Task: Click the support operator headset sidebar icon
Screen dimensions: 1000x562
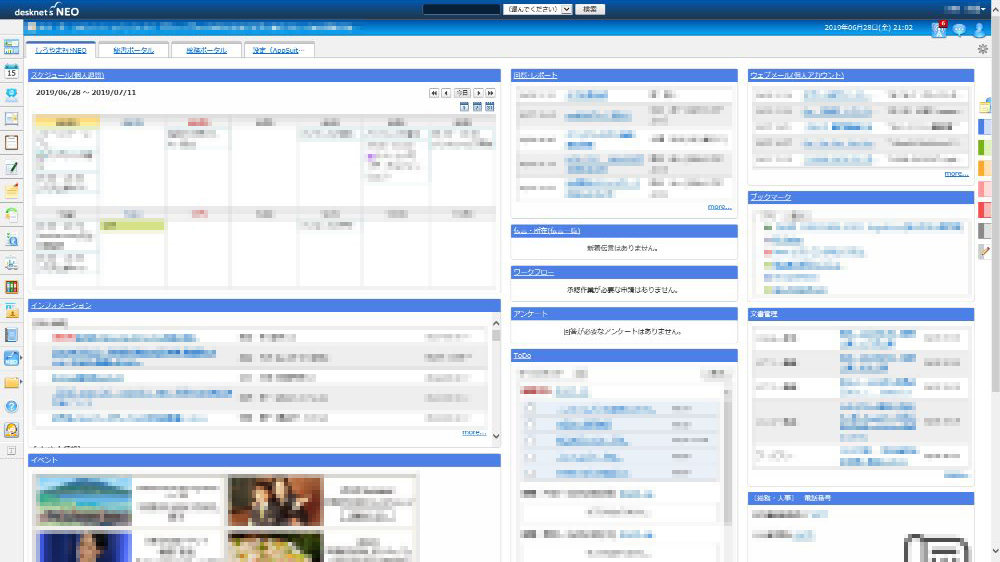Action: [x=12, y=430]
